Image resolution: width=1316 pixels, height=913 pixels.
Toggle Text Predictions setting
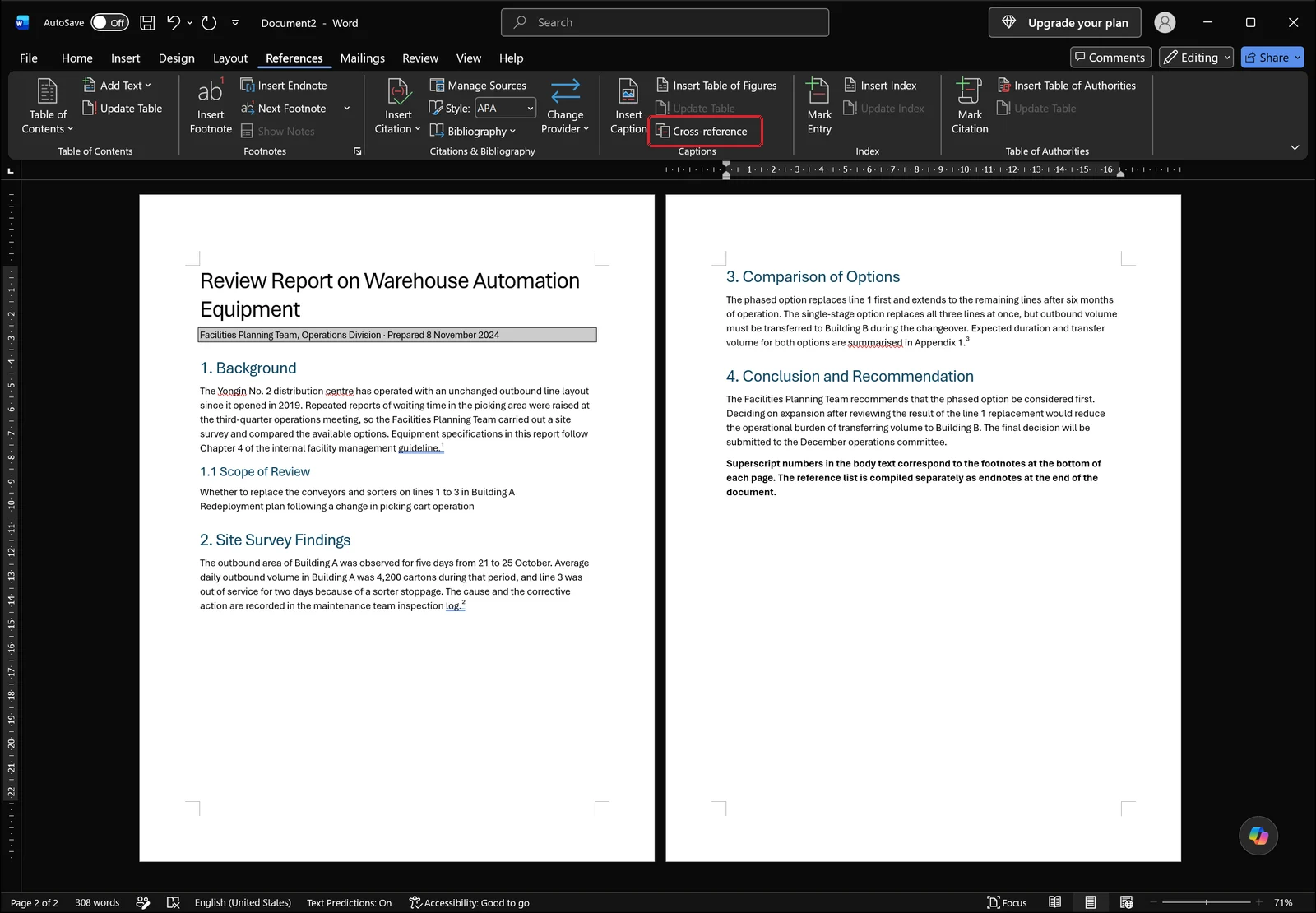pyautogui.click(x=349, y=902)
